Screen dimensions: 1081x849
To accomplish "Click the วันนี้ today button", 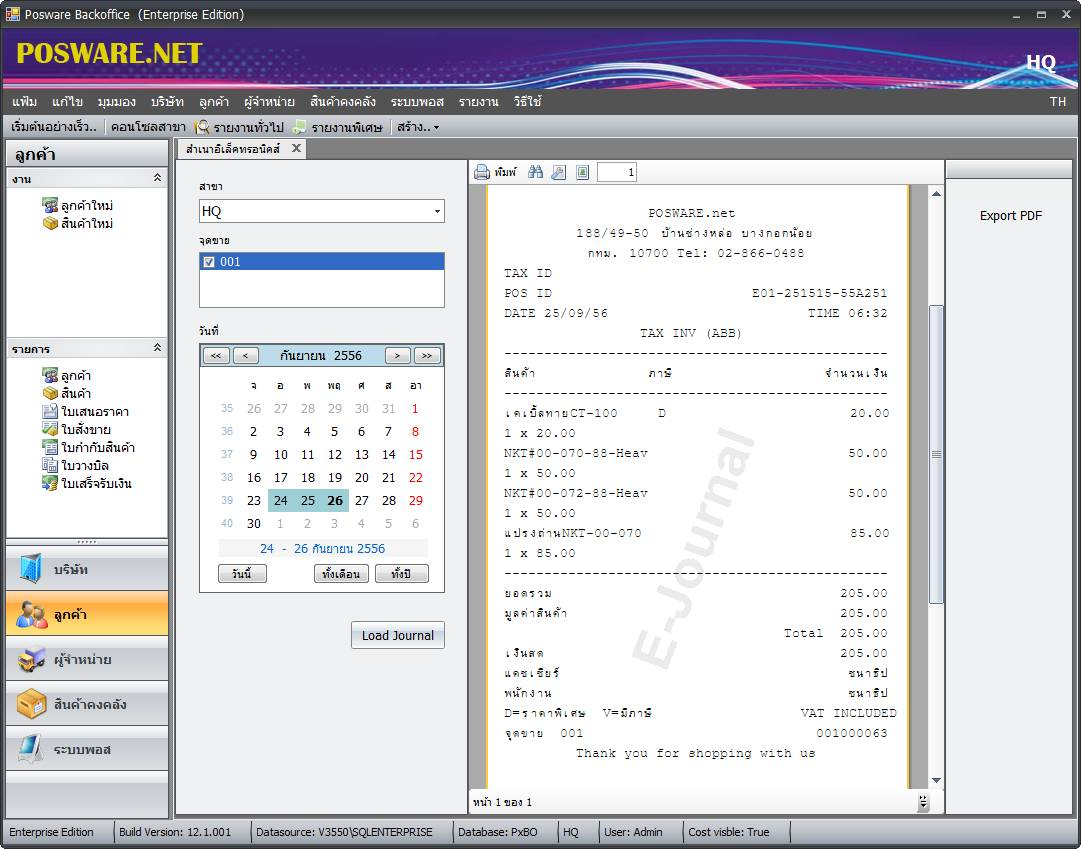I will pyautogui.click(x=242, y=573).
